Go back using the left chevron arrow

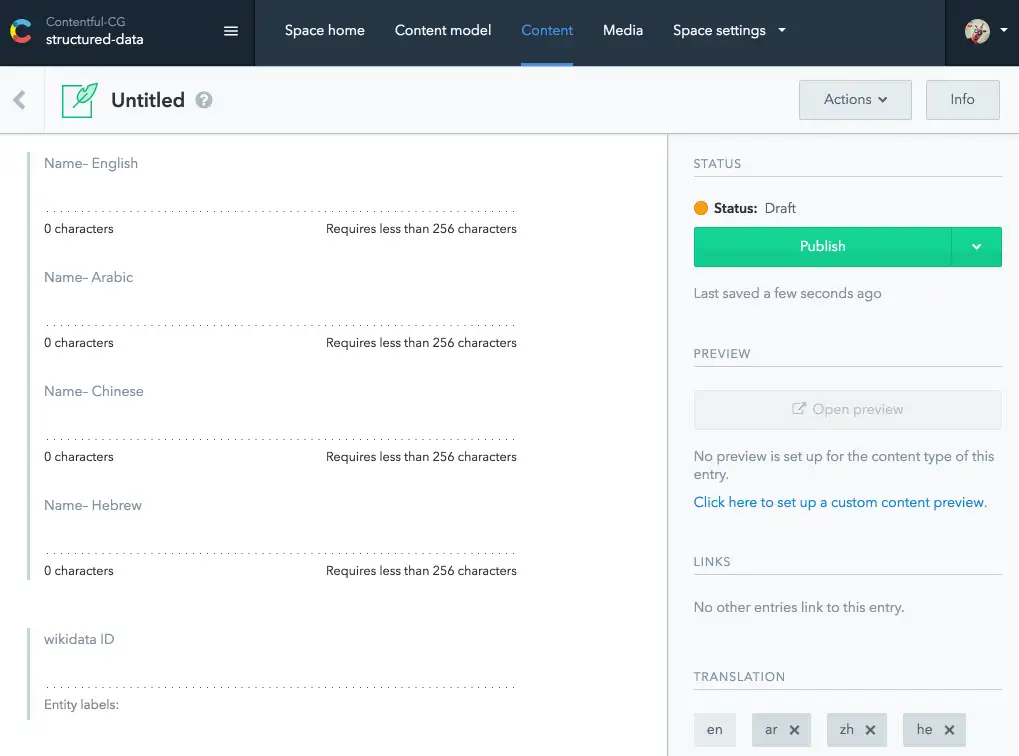(19, 99)
